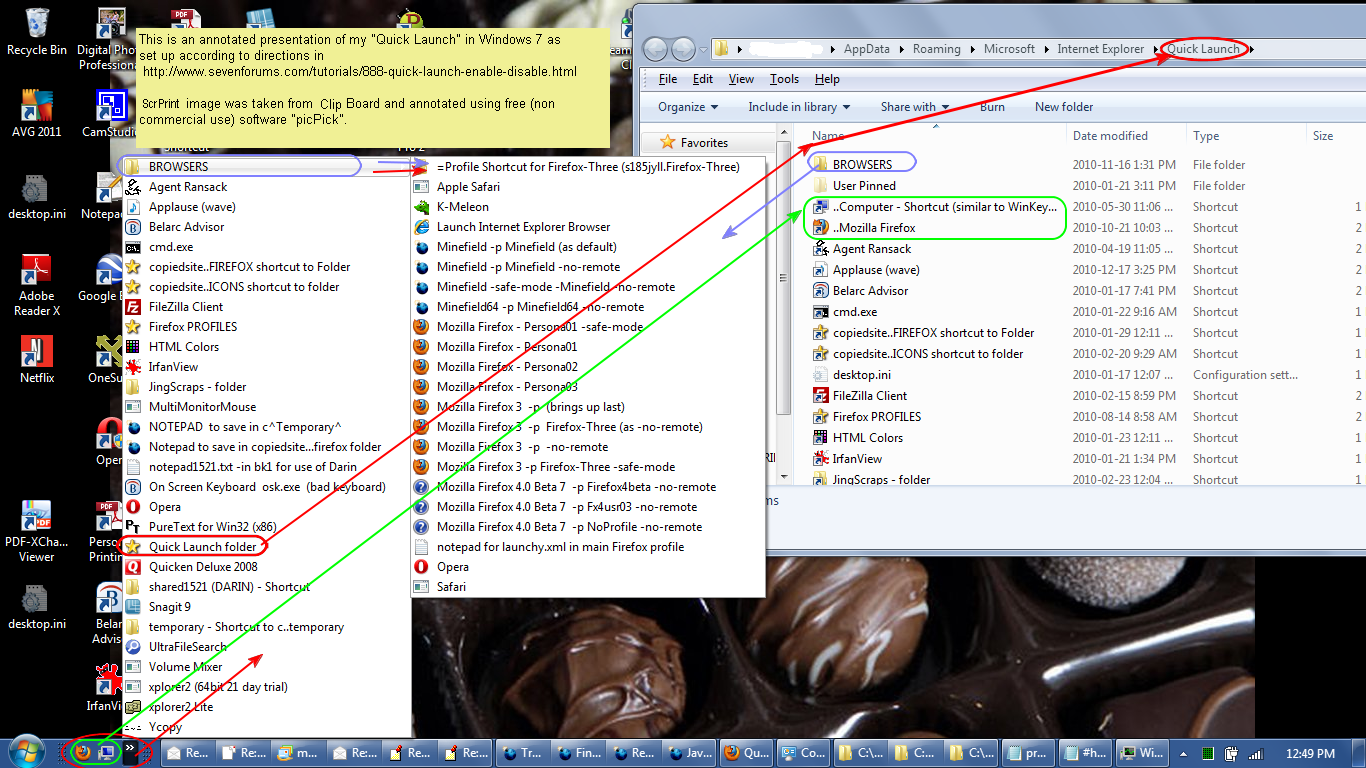Select HTML Colors in Explorer file list
This screenshot has width=1366, height=768.
coord(867,438)
